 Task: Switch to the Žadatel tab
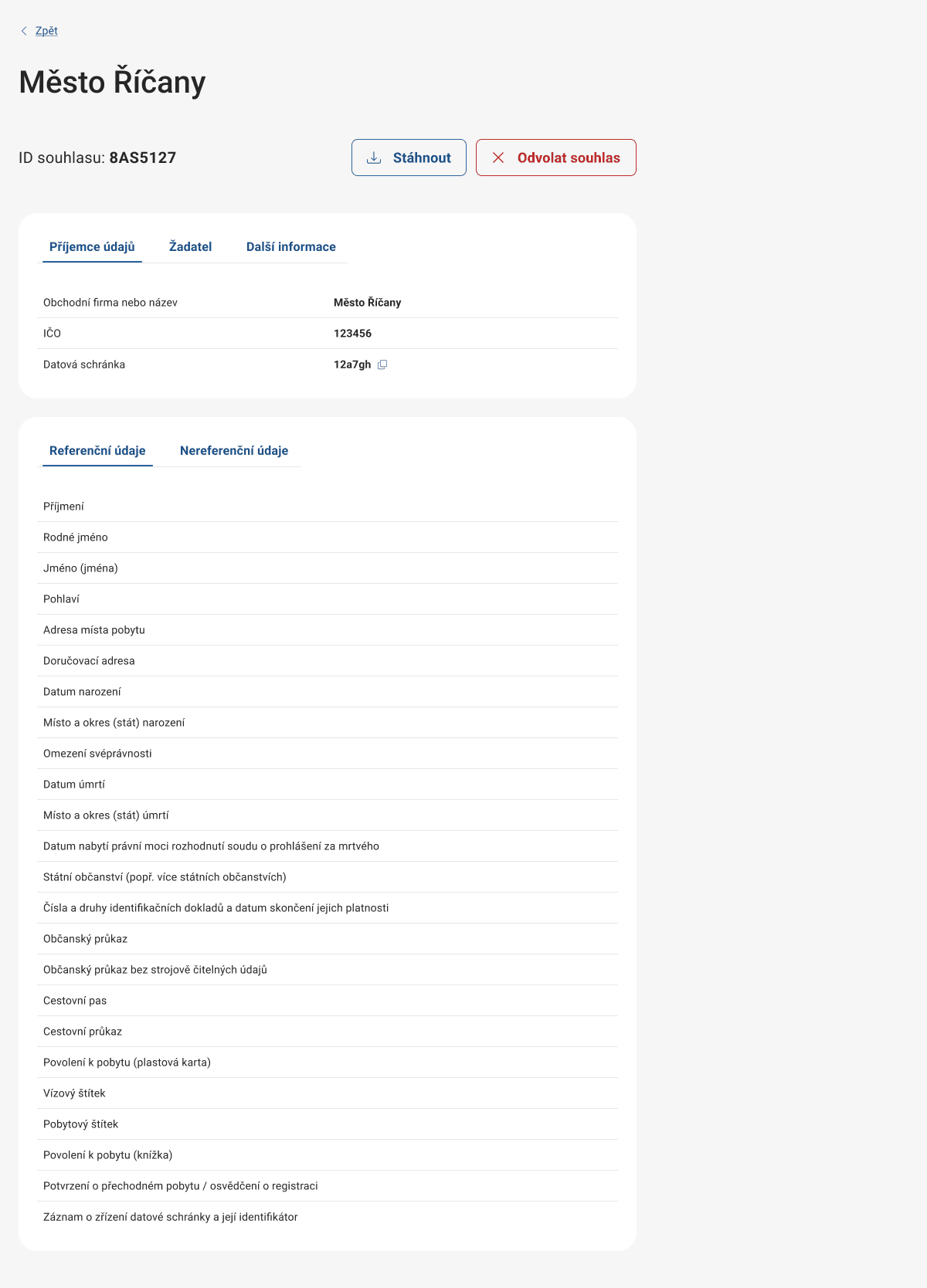pyautogui.click(x=190, y=247)
